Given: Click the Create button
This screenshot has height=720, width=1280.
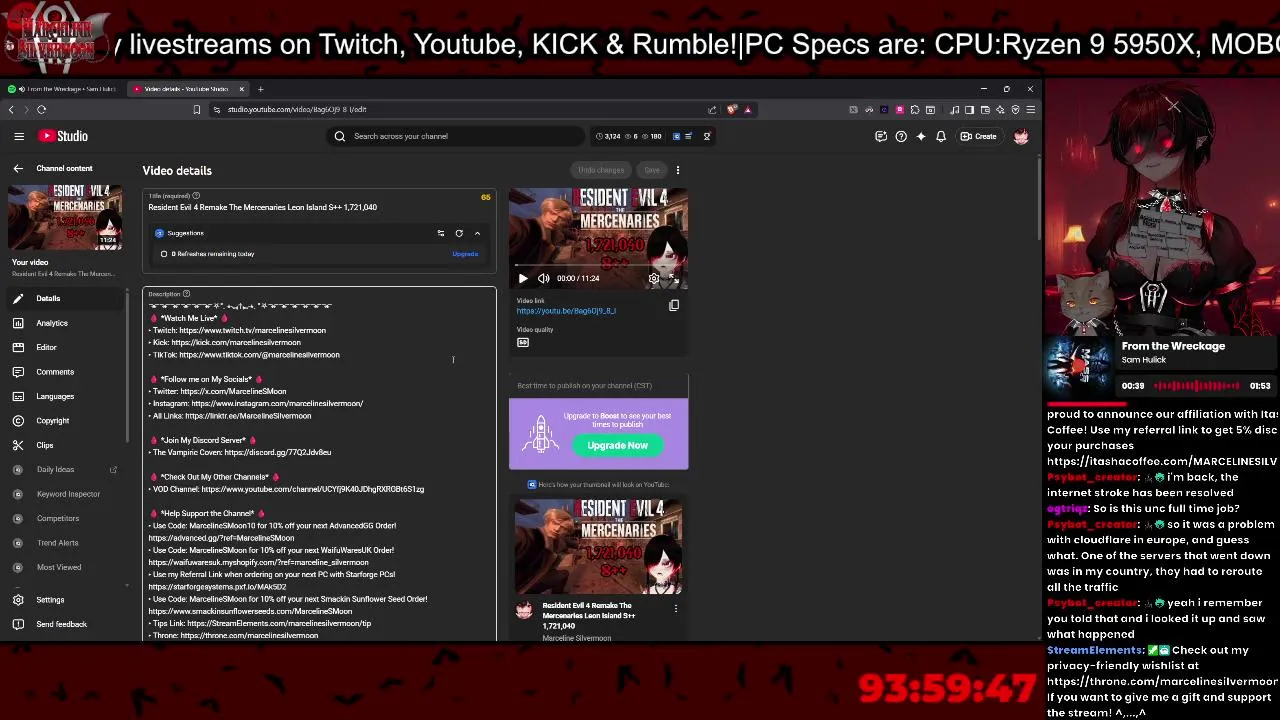Looking at the screenshot, I should click(978, 136).
